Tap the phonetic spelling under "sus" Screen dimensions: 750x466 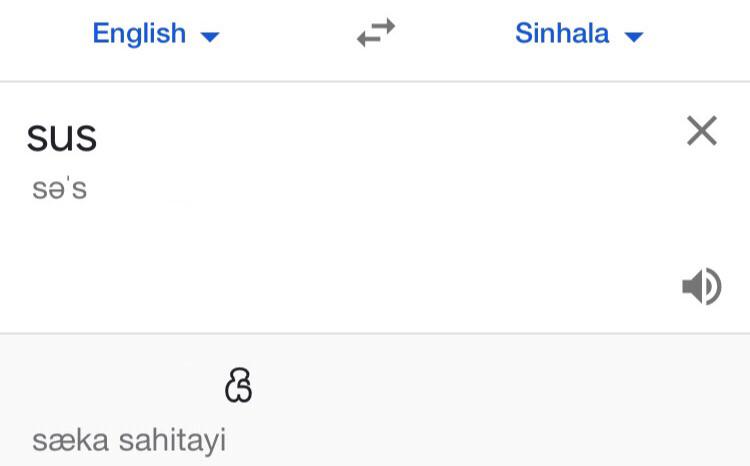[x=60, y=189]
